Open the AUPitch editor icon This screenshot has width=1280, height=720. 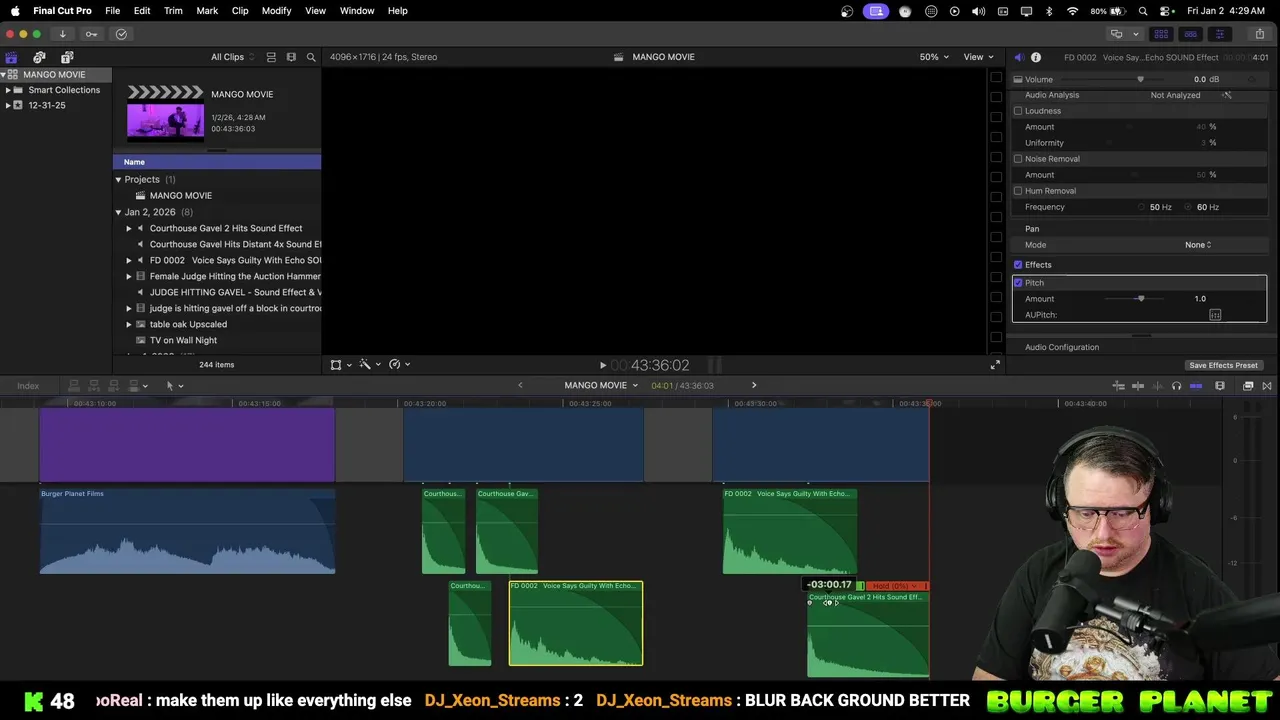coord(1215,315)
